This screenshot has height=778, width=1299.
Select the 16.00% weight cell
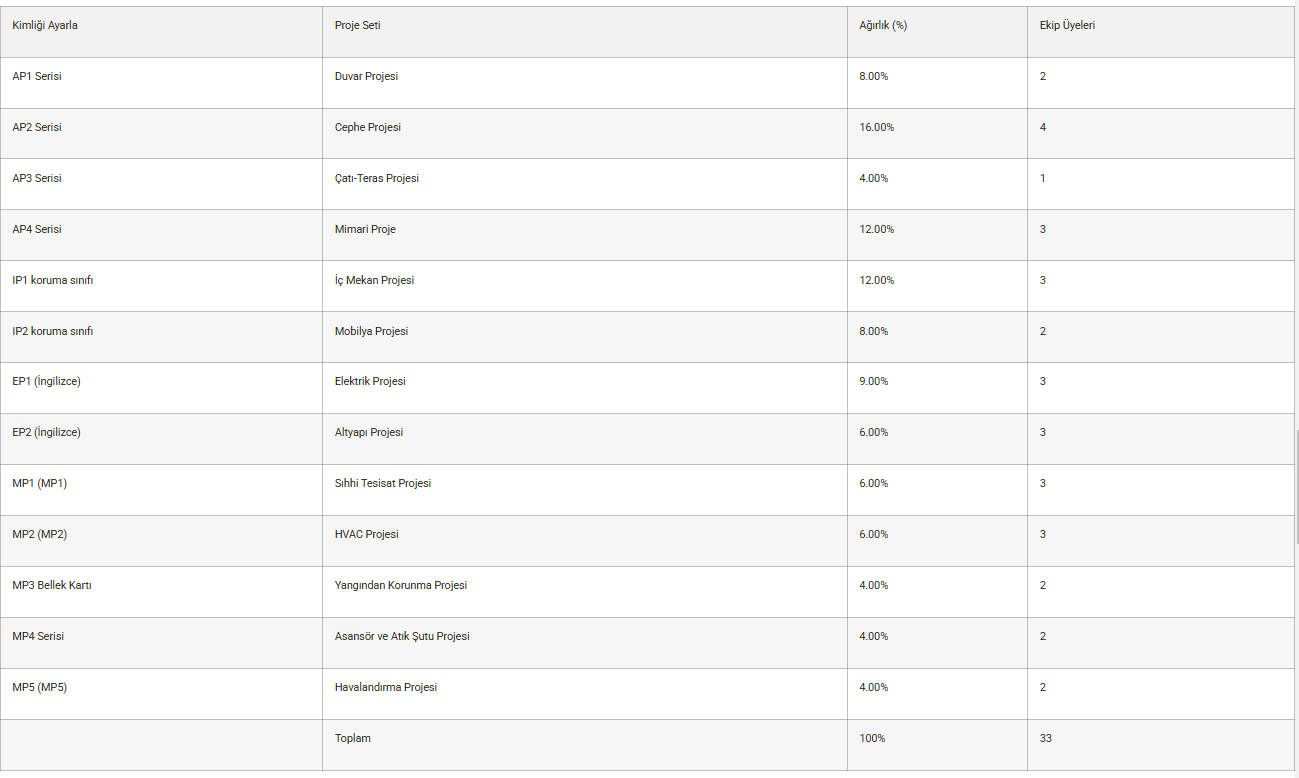click(877, 127)
